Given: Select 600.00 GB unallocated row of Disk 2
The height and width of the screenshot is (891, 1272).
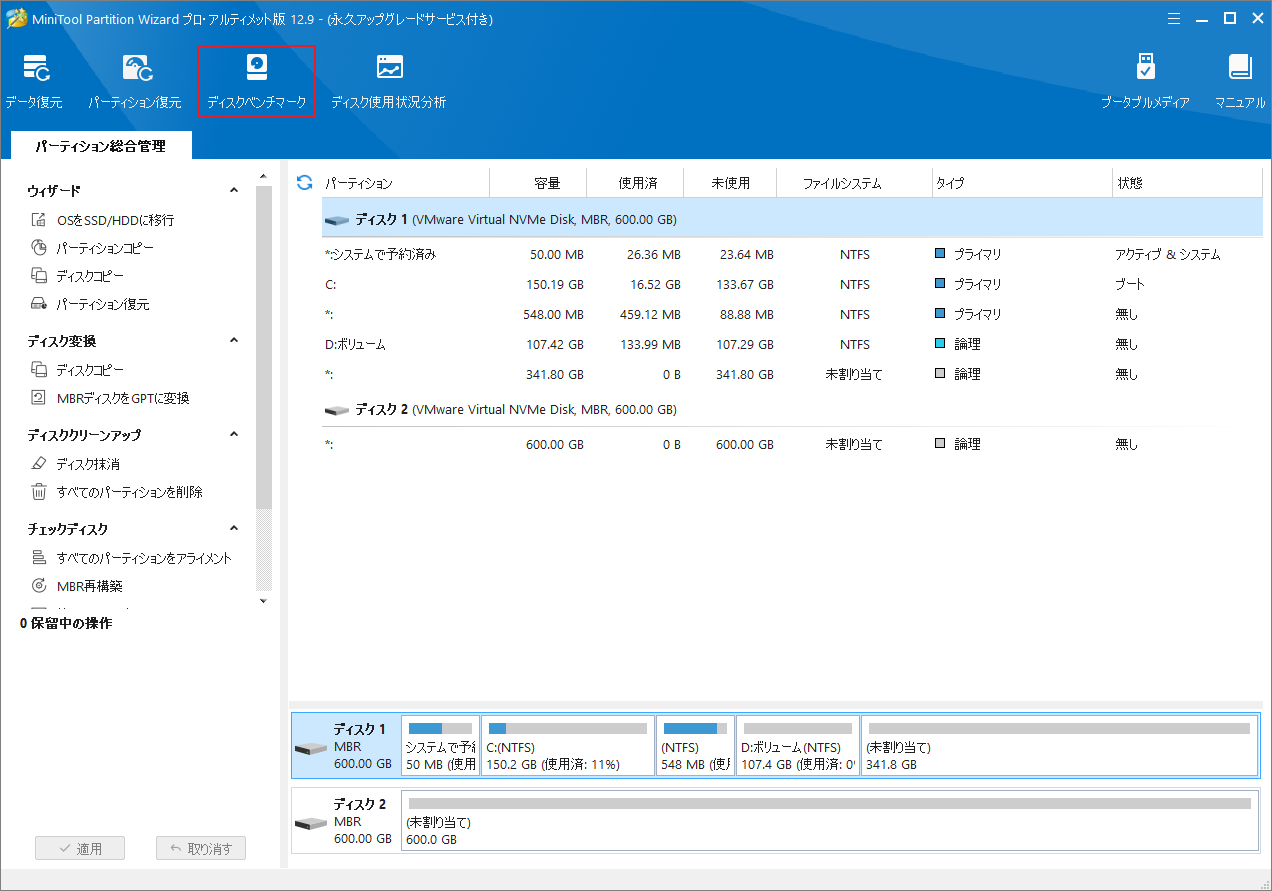Looking at the screenshot, I should pyautogui.click(x=792, y=445).
